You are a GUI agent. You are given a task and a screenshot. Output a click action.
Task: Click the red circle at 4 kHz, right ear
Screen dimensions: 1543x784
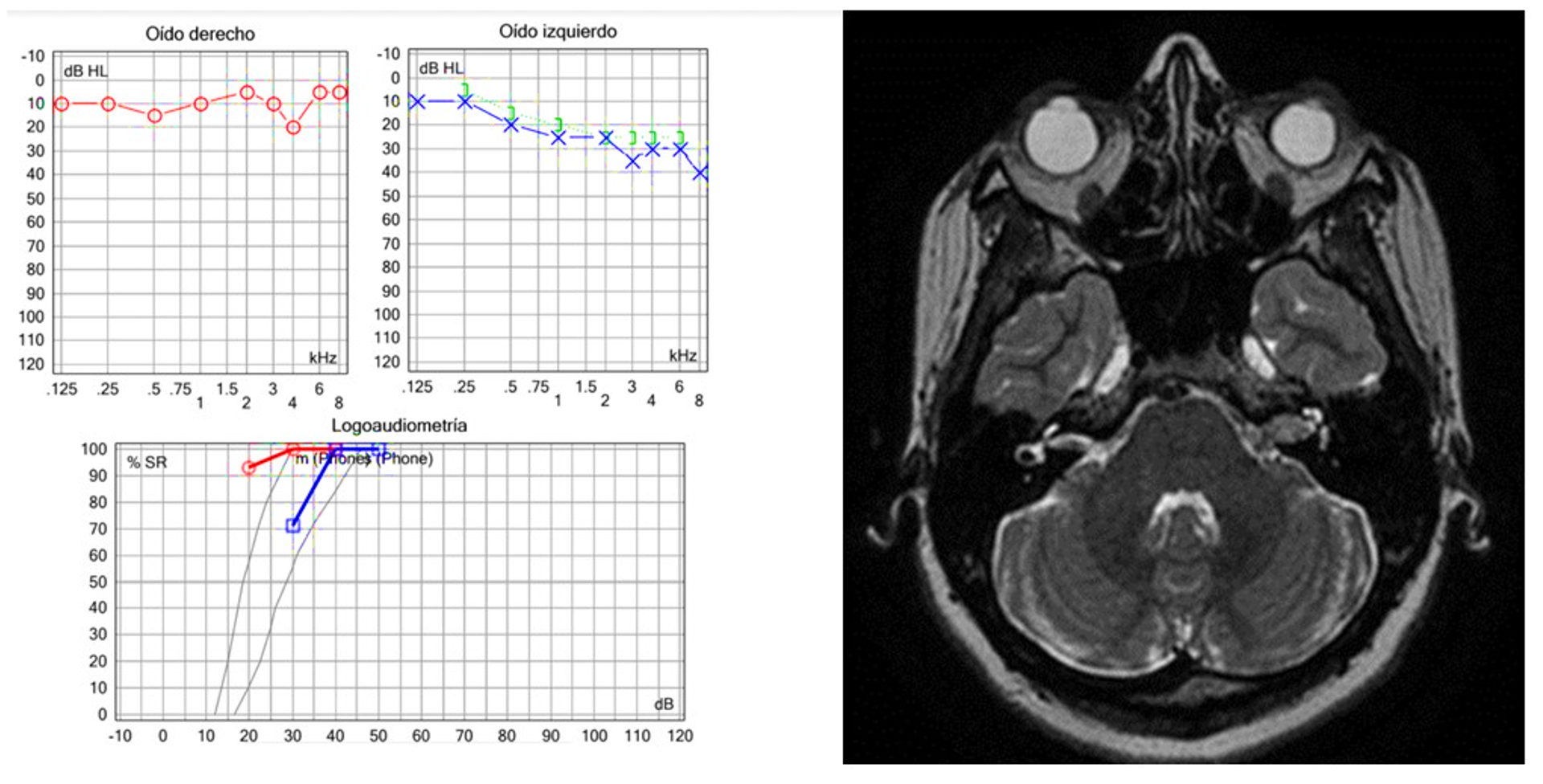coord(293,127)
